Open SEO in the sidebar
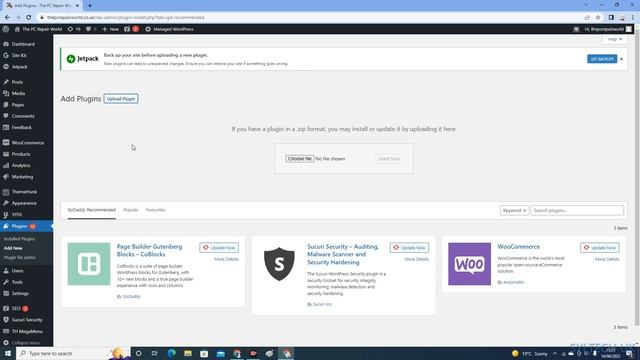 (16, 309)
